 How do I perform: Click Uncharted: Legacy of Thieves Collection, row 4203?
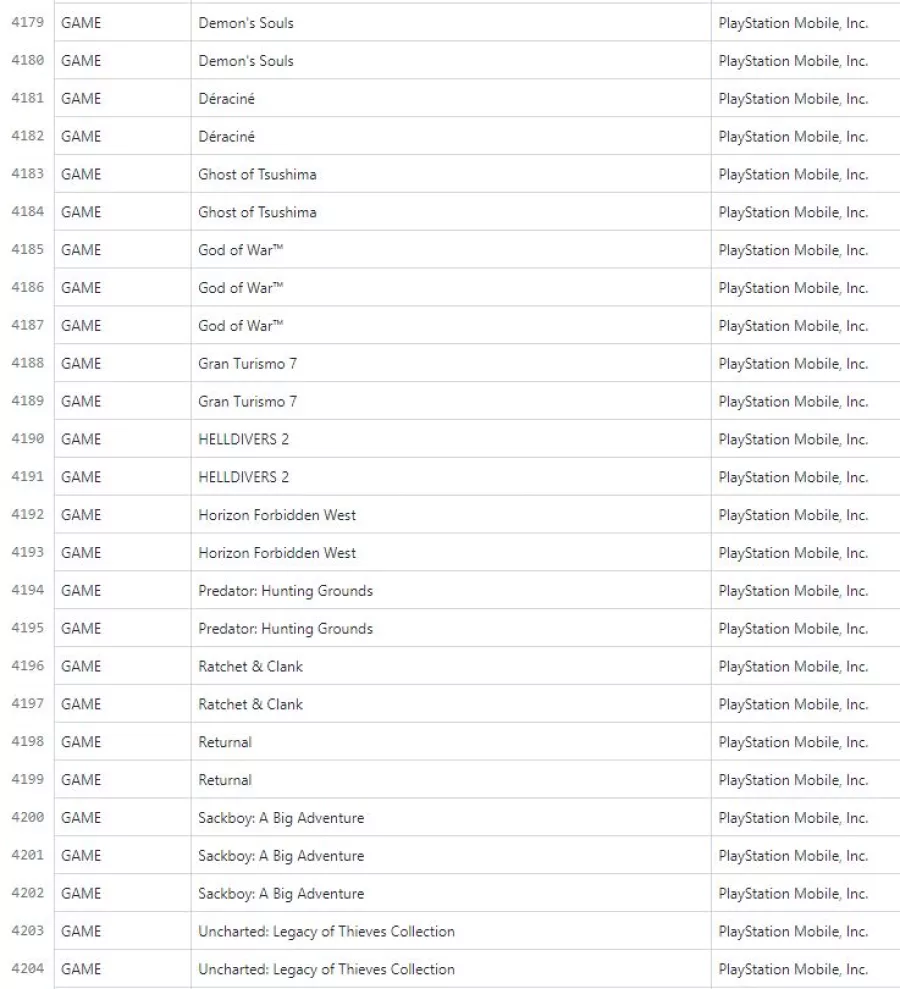coord(326,931)
